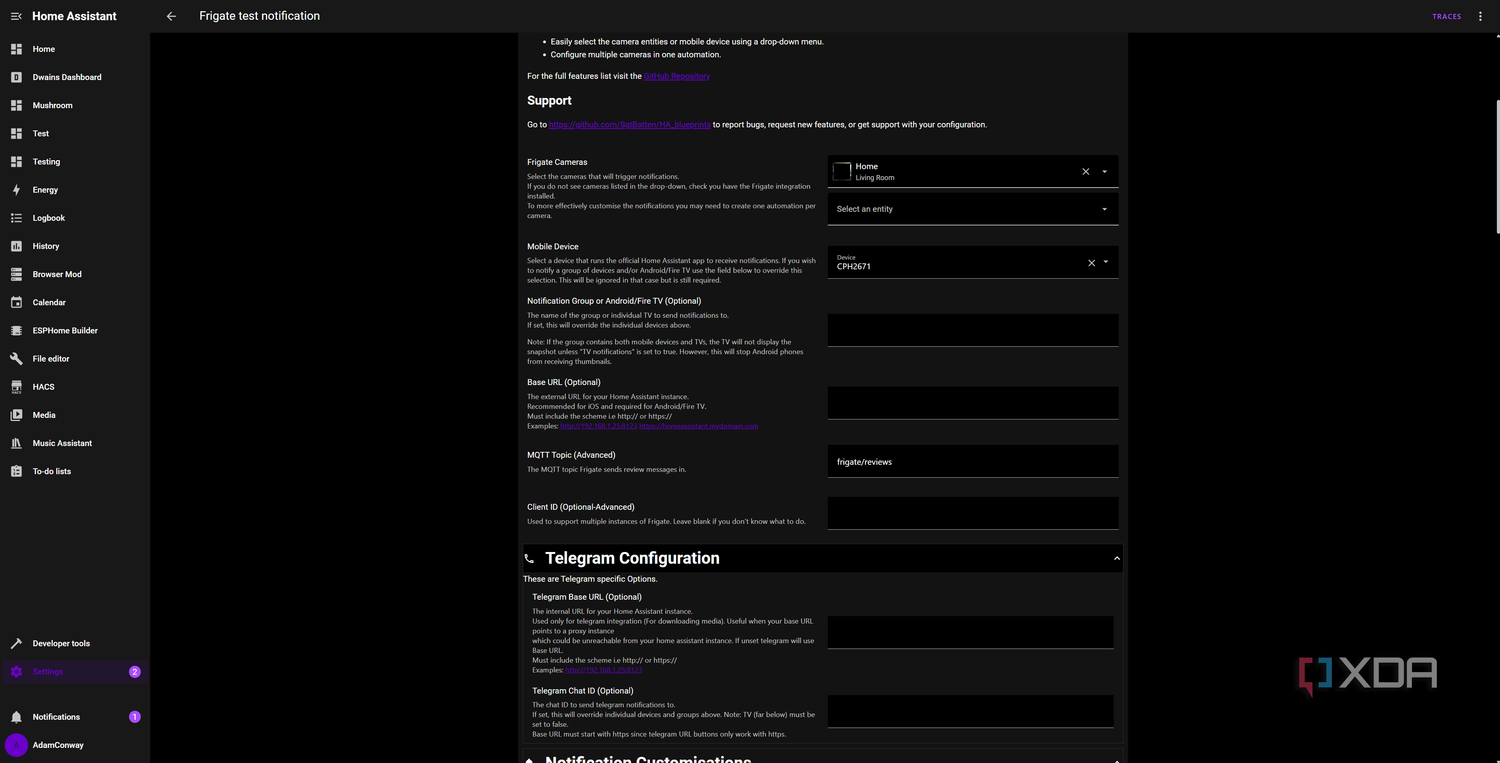Image resolution: width=1500 pixels, height=763 pixels.
Task: Open the homeassistant.mydomain.com example link
Action: click(x=698, y=426)
